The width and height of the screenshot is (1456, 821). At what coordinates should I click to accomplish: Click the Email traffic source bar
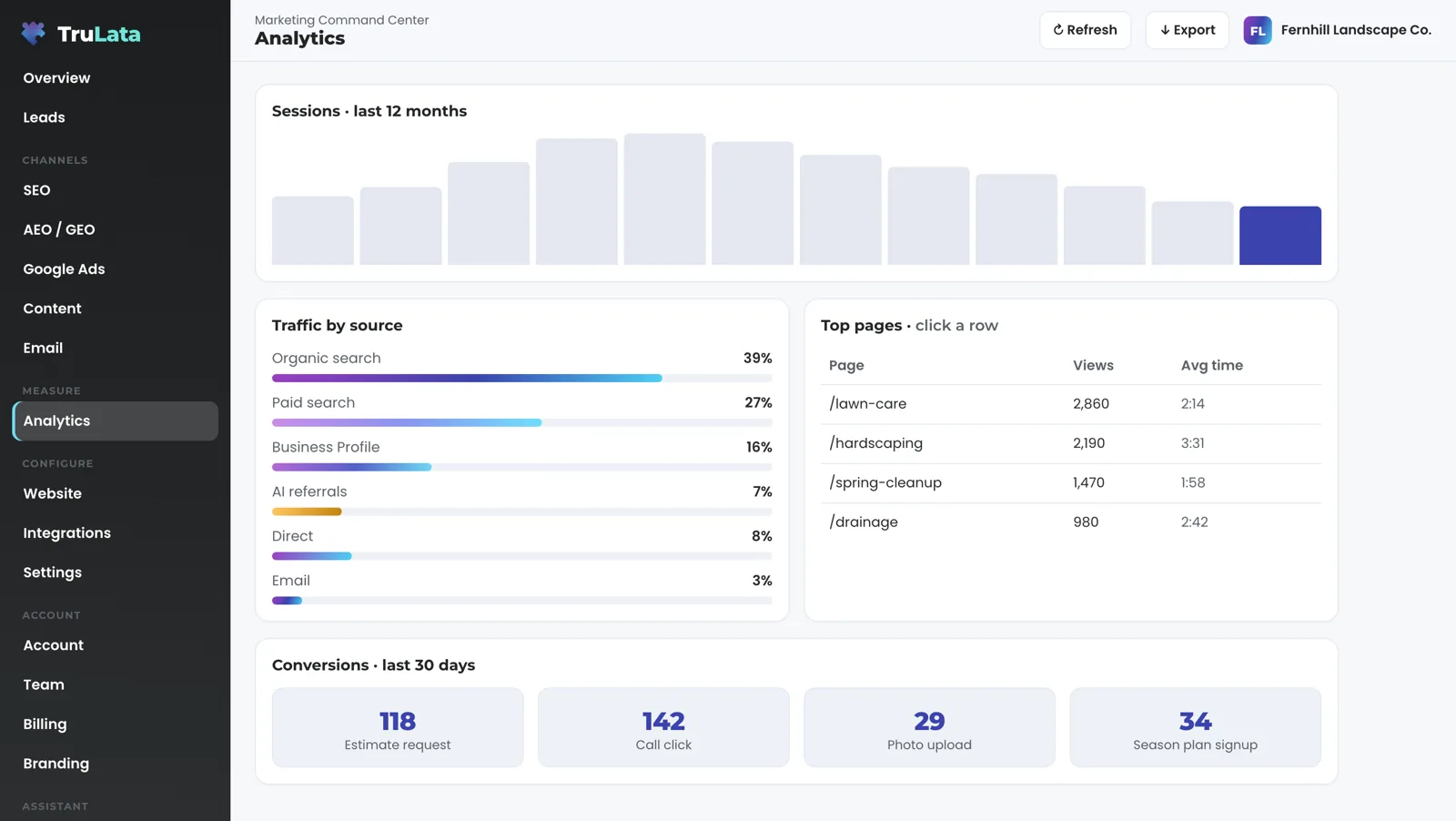tap(521, 601)
